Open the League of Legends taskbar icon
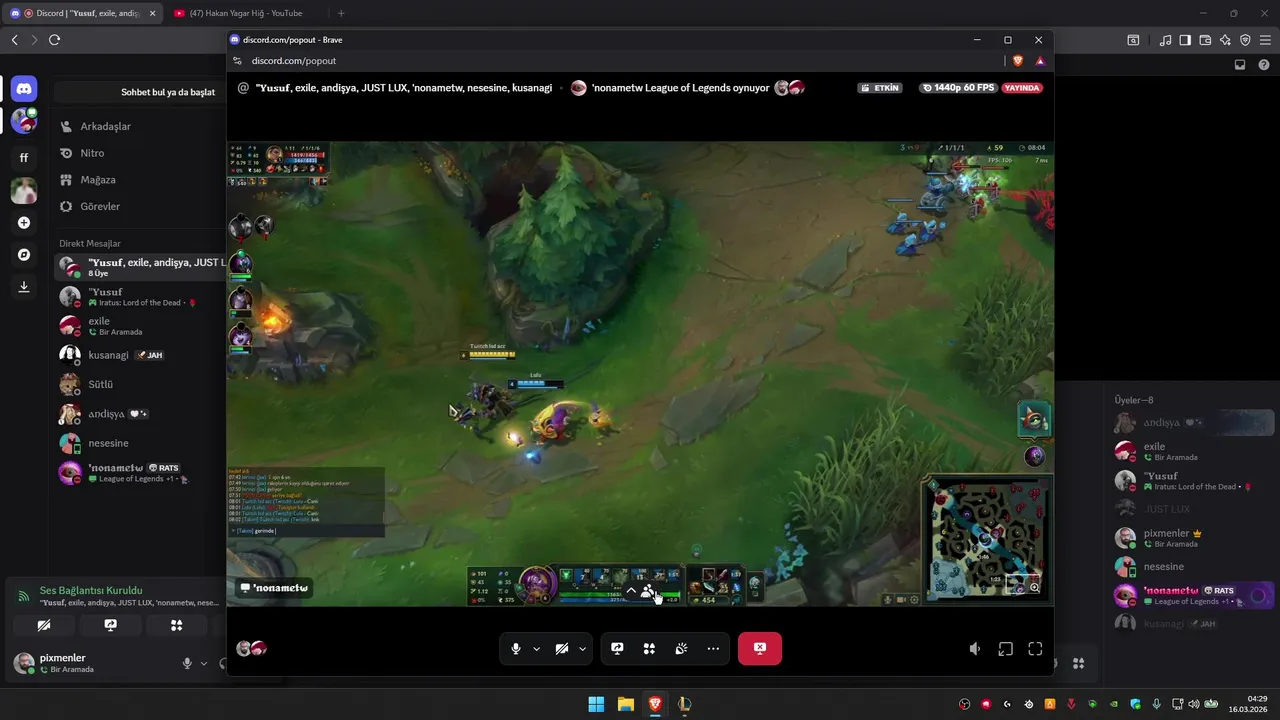This screenshot has width=1280, height=720. pos(685,704)
